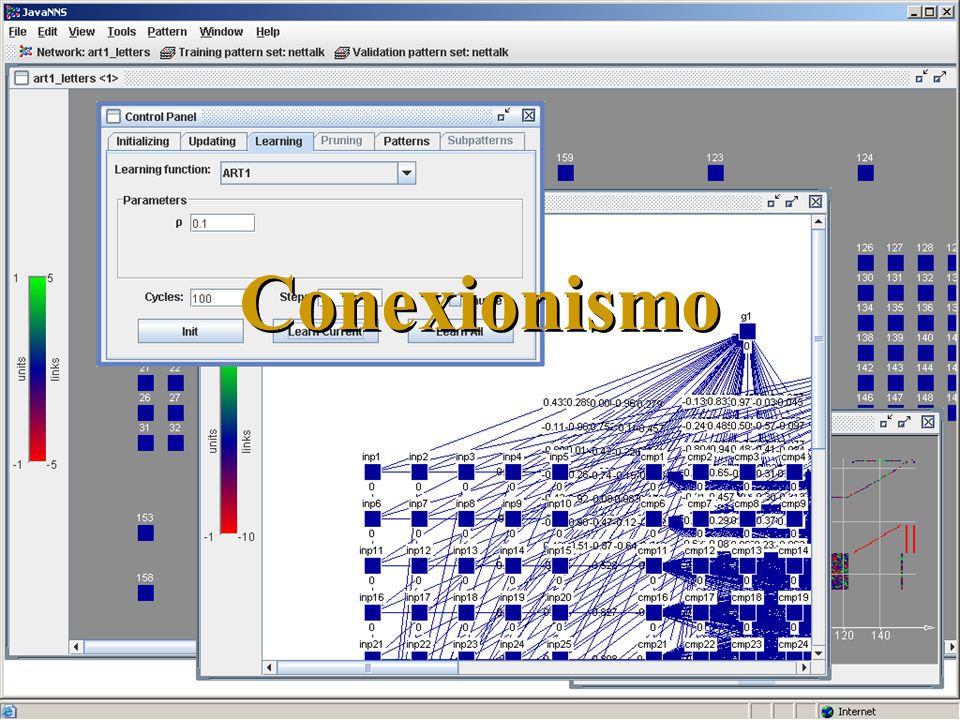Select unit 31 in art1_letters window

pyautogui.click(x=146, y=443)
